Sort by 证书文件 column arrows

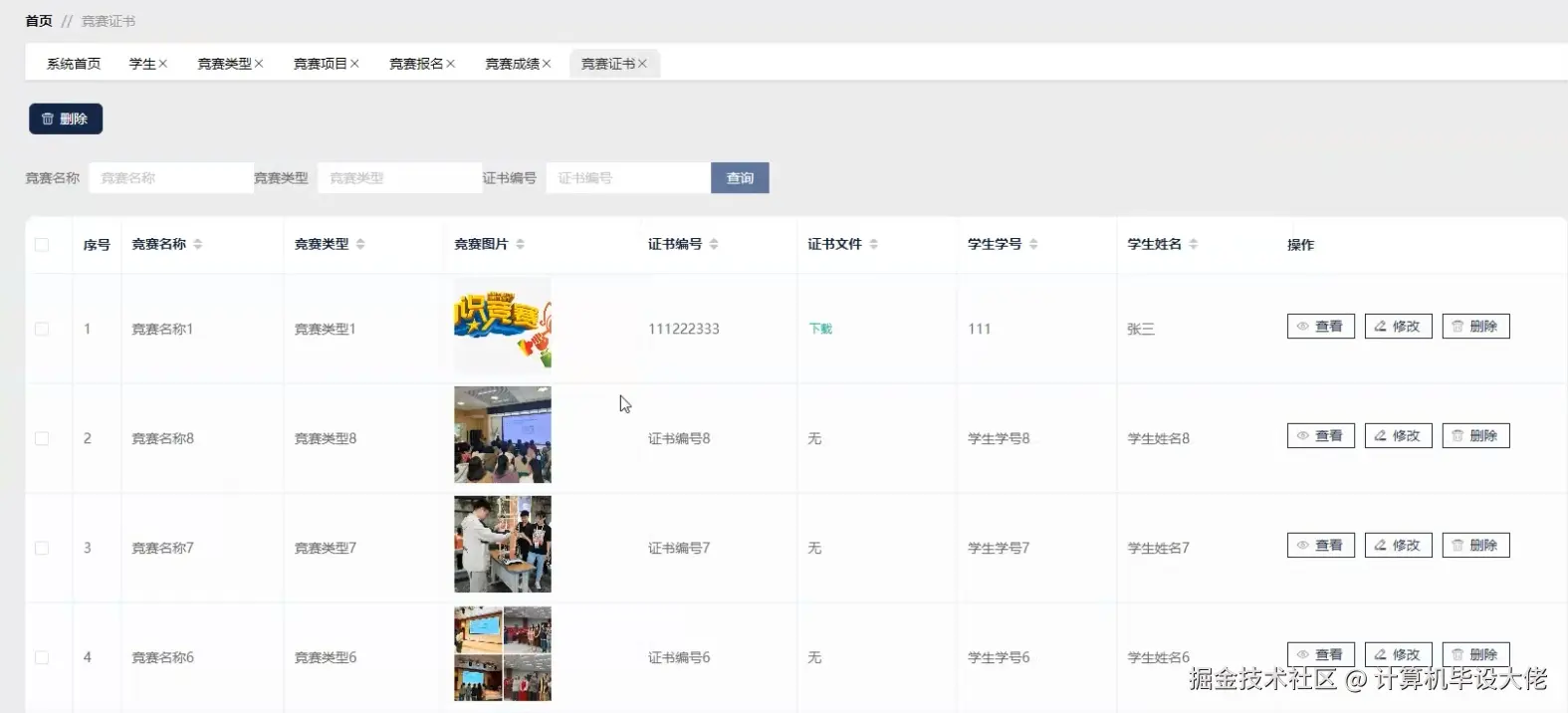(x=873, y=244)
